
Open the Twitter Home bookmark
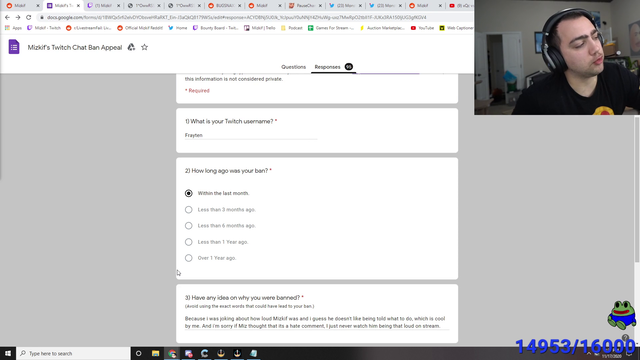tap(178, 28)
